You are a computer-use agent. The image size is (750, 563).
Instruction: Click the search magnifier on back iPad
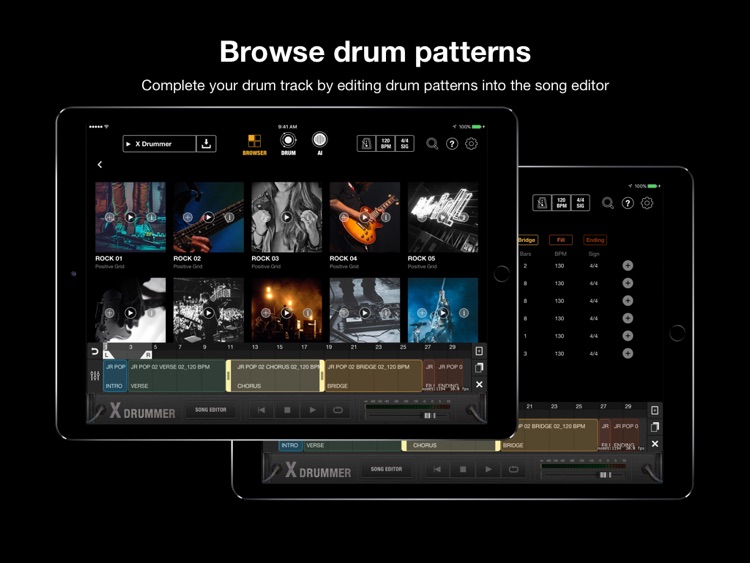click(x=607, y=203)
